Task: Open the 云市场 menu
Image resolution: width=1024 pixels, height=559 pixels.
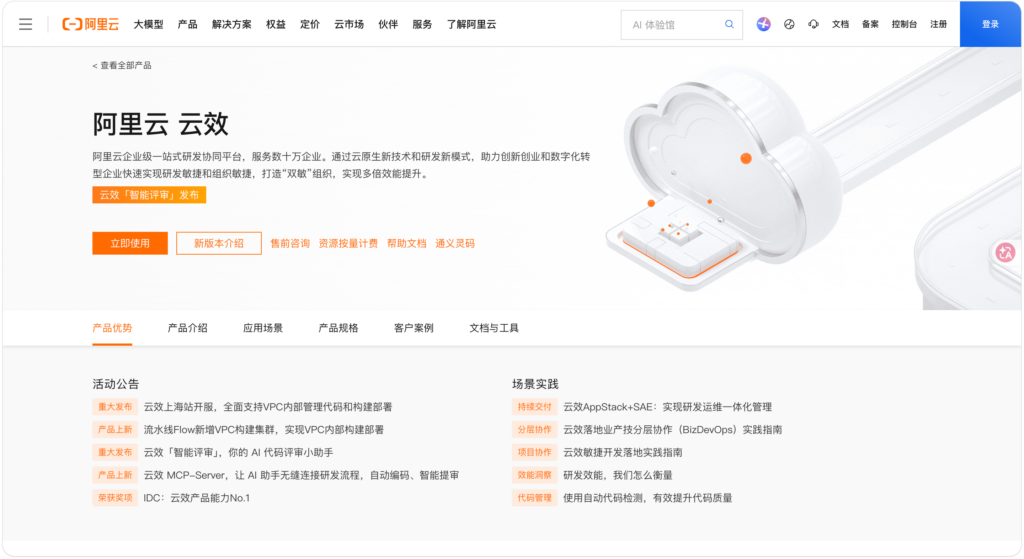Action: click(349, 24)
